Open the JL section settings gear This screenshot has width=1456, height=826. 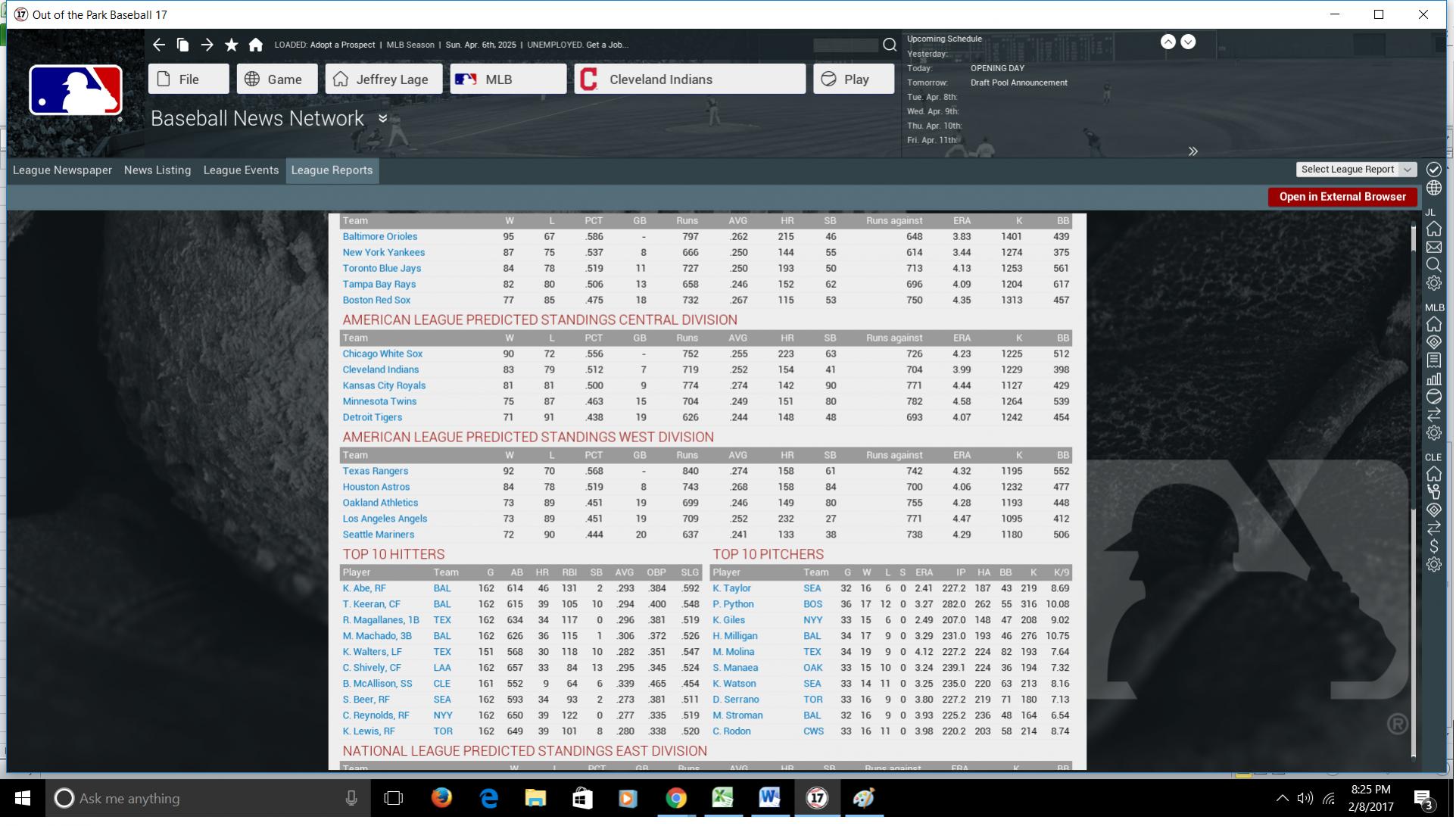(x=1433, y=283)
